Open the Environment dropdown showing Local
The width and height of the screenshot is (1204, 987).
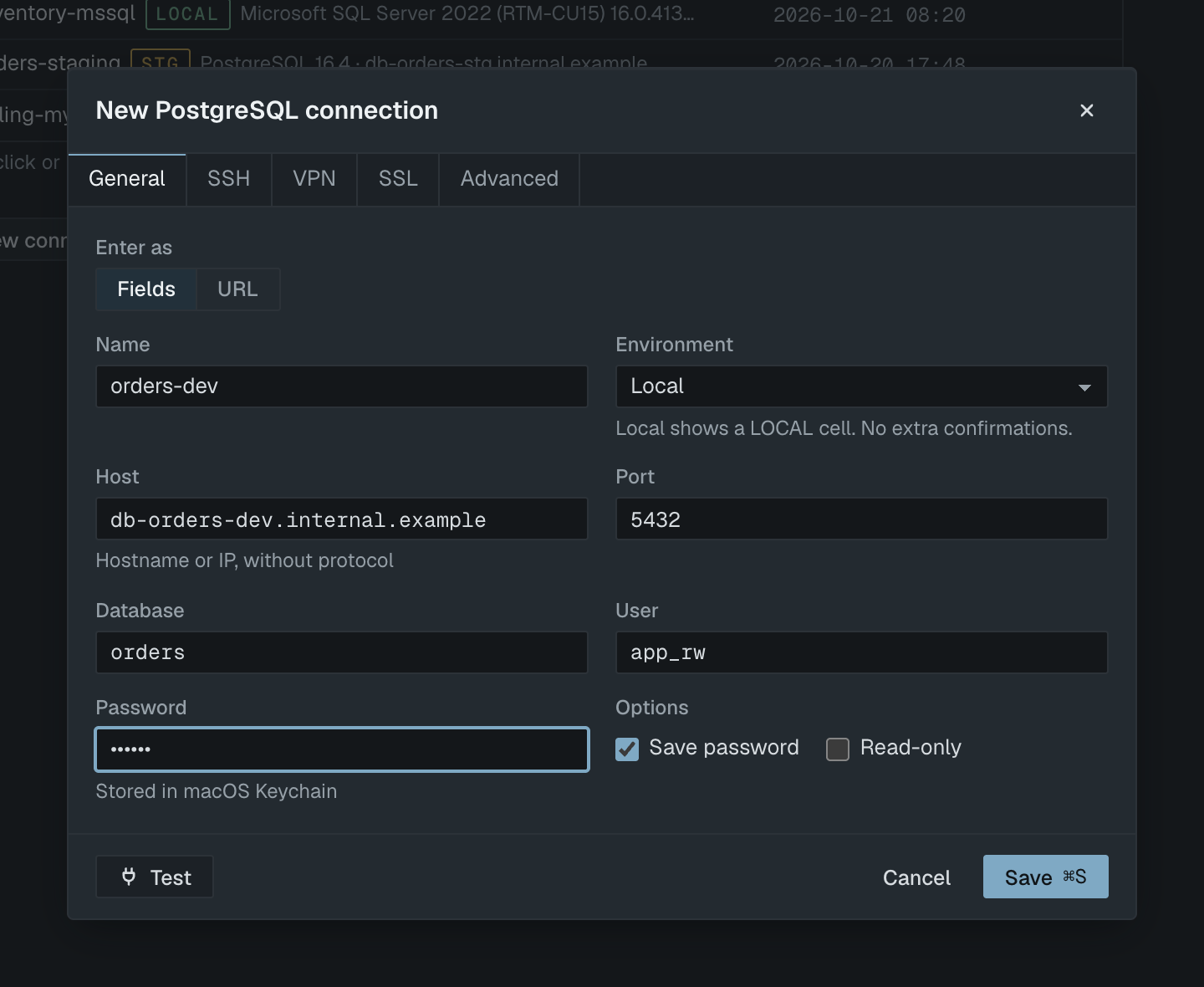[x=862, y=386]
